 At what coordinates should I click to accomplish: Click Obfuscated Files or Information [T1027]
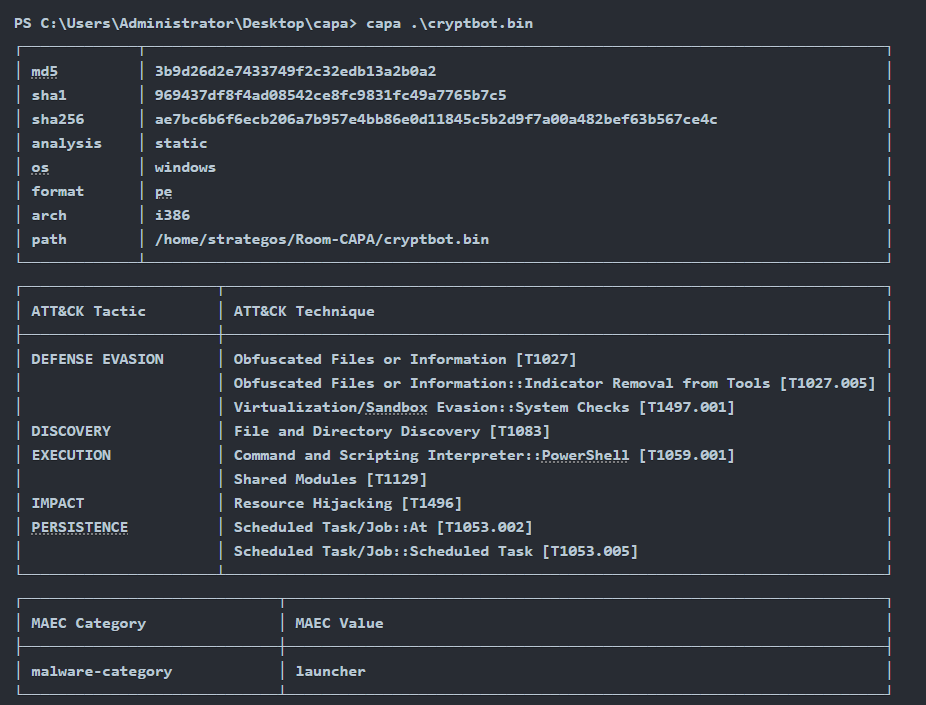(405, 360)
